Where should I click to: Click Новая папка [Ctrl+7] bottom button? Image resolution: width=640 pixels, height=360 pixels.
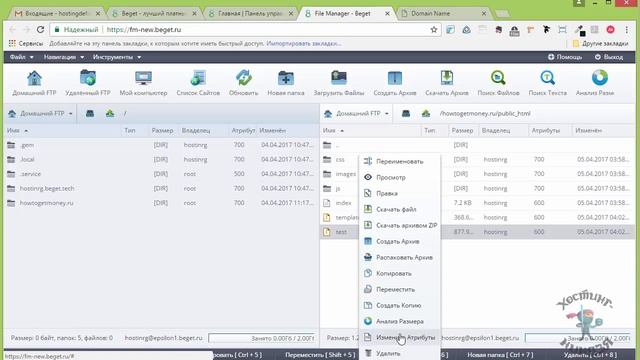[x=500, y=355]
